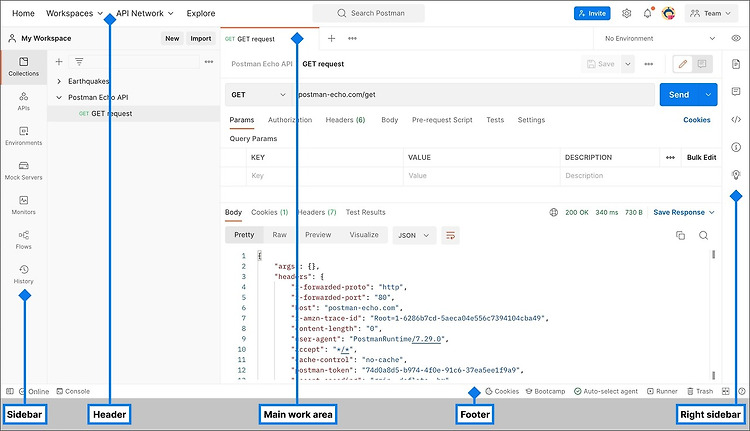
Task: Open tab bar more options ellipsis
Action: tap(352, 38)
